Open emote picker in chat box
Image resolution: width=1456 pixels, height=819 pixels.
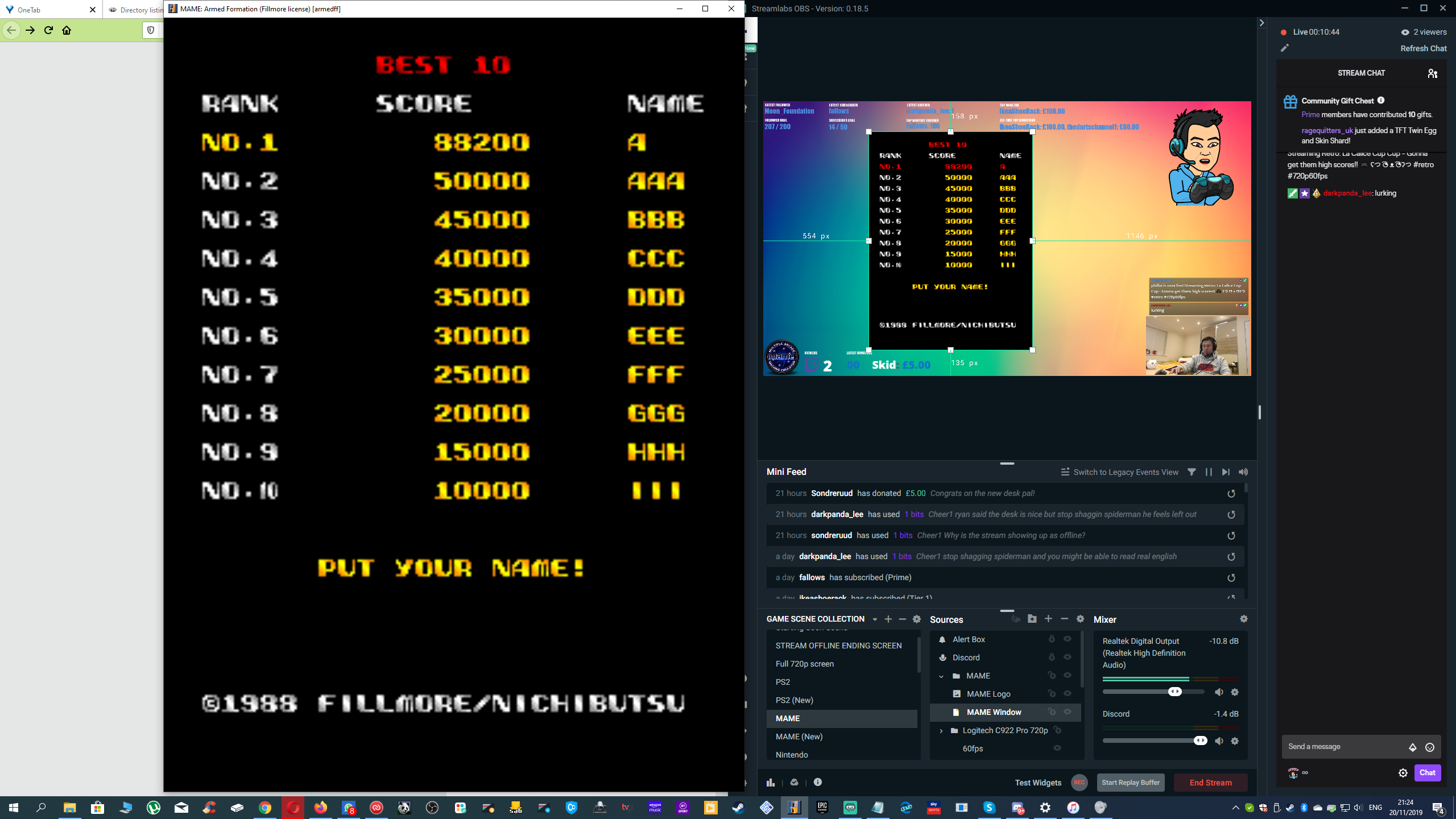1430,747
